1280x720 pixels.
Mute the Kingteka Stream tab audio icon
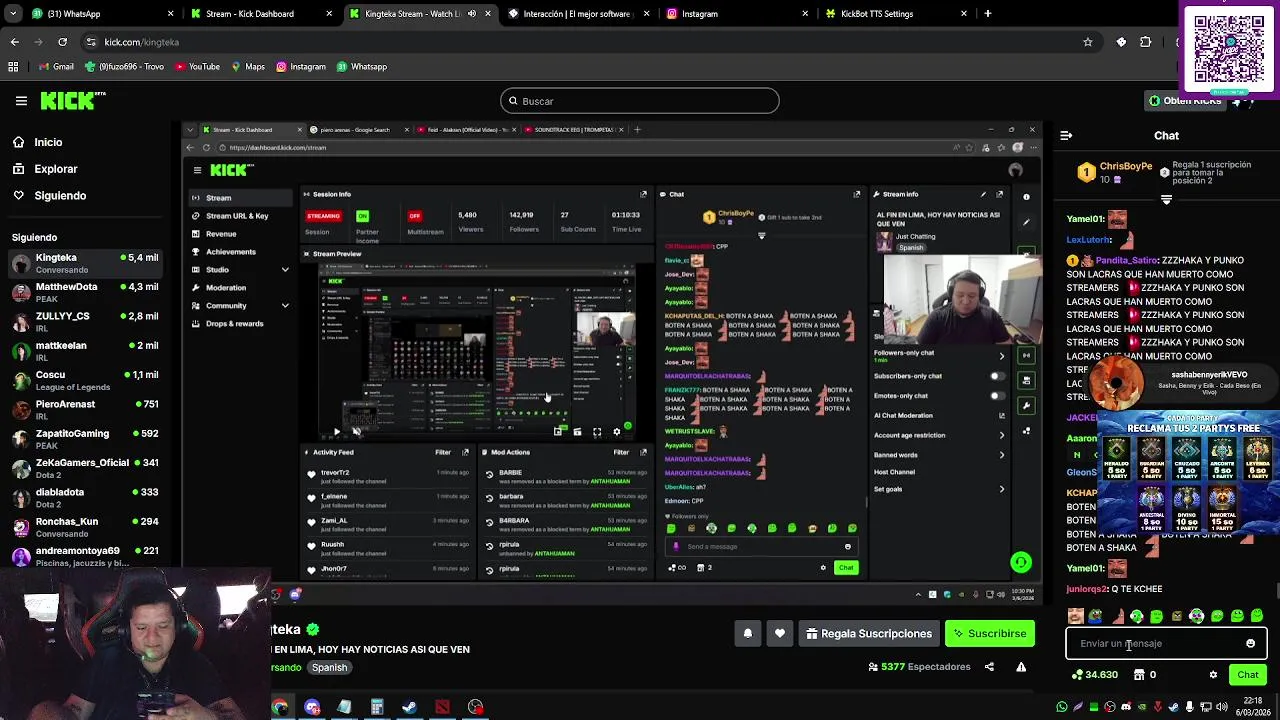coord(472,14)
